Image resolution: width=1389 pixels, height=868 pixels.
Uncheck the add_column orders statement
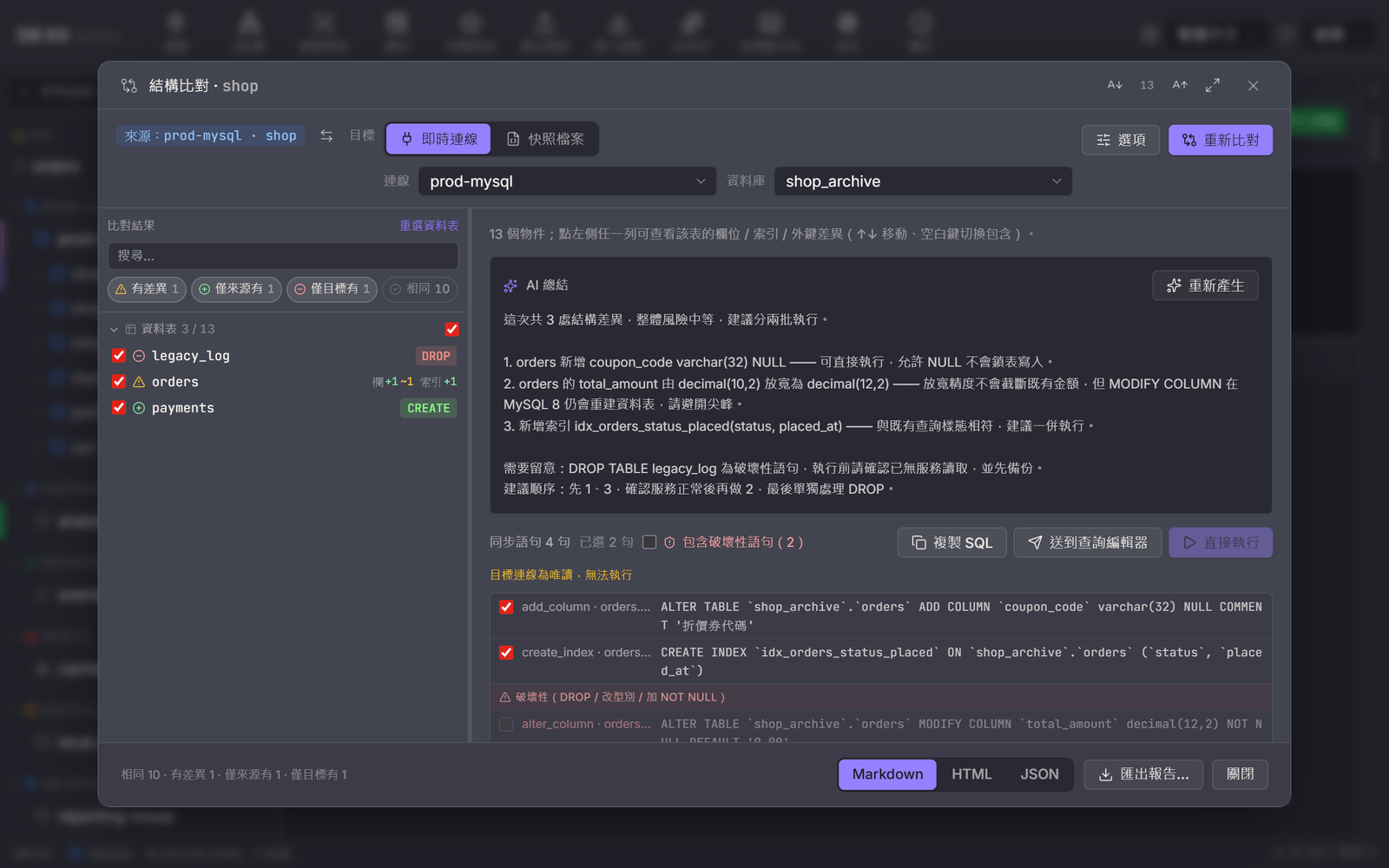[506, 607]
